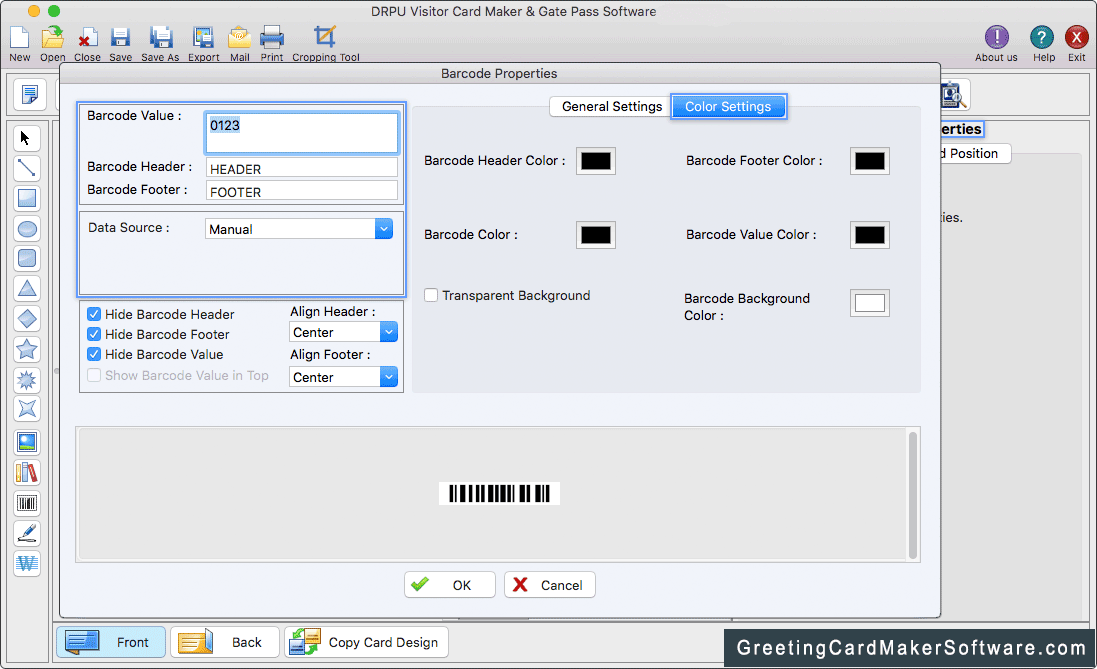Click the Close file toolbar icon
Screen dimensions: 1097x669
(87, 39)
